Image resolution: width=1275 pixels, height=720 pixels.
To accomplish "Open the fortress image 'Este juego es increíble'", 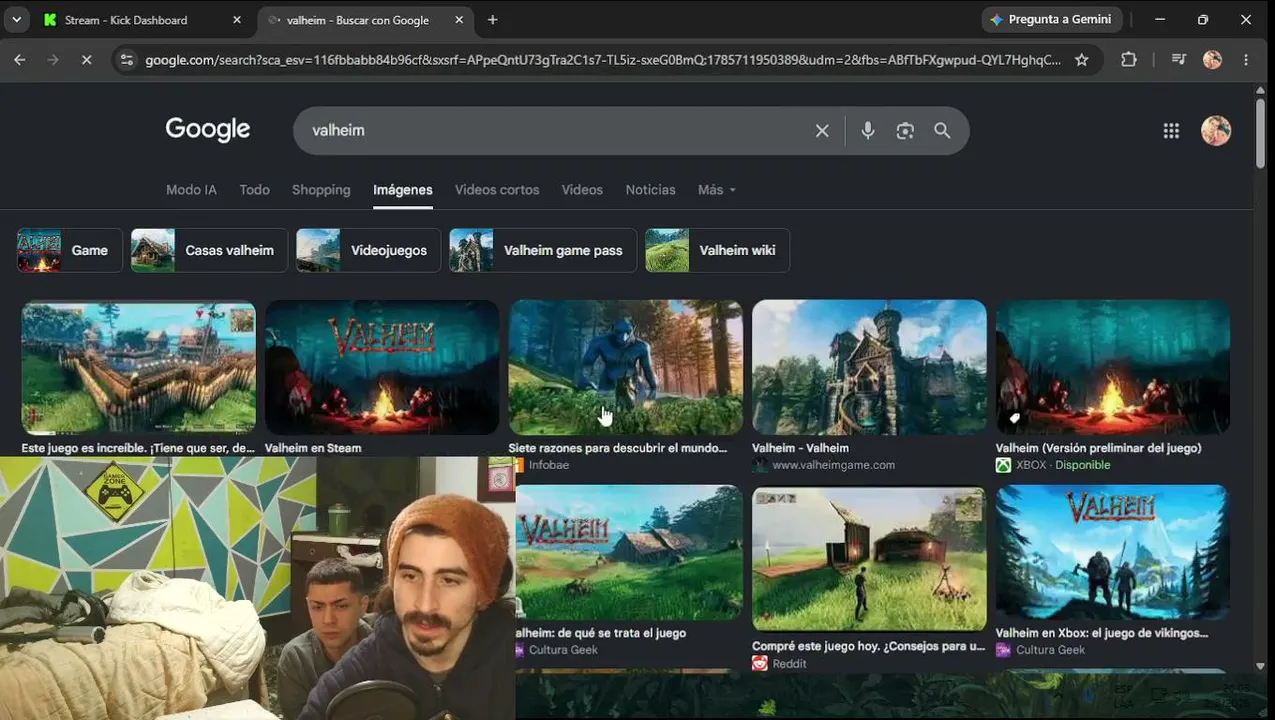I will point(138,367).
